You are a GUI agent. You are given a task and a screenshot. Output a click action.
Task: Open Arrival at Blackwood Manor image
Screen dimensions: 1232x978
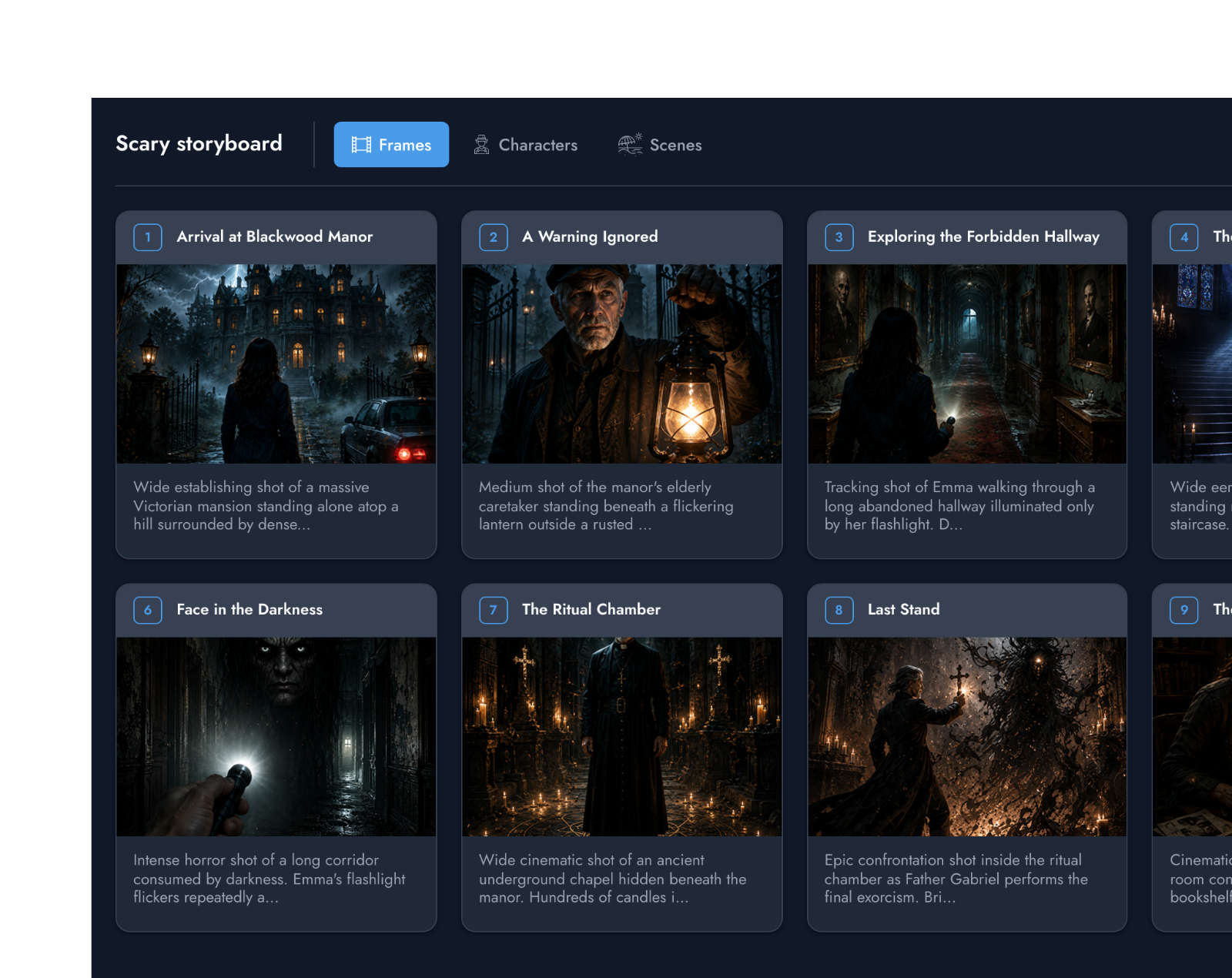[276, 364]
